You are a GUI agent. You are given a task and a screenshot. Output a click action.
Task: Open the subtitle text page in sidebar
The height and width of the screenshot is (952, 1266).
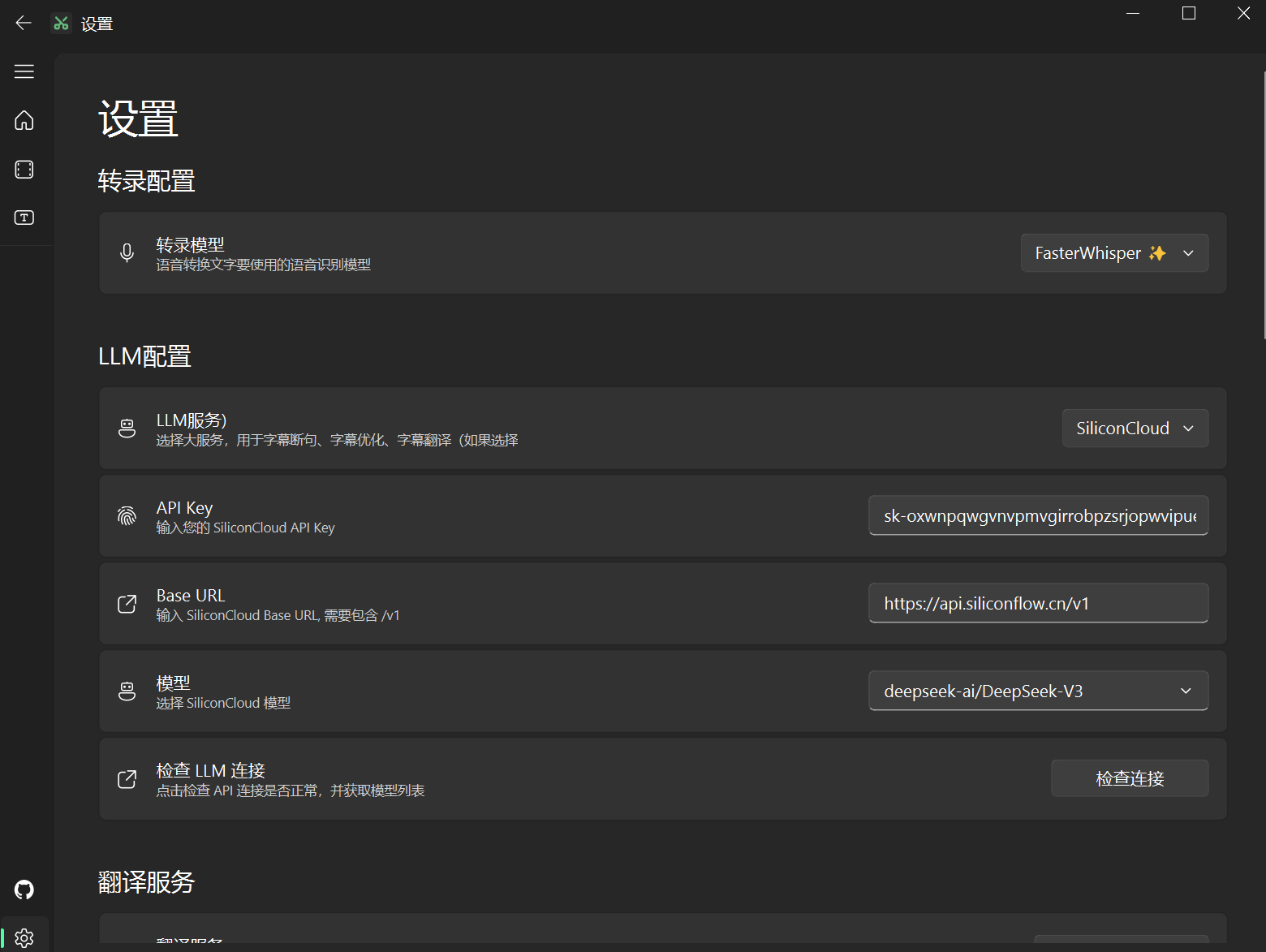(x=24, y=218)
